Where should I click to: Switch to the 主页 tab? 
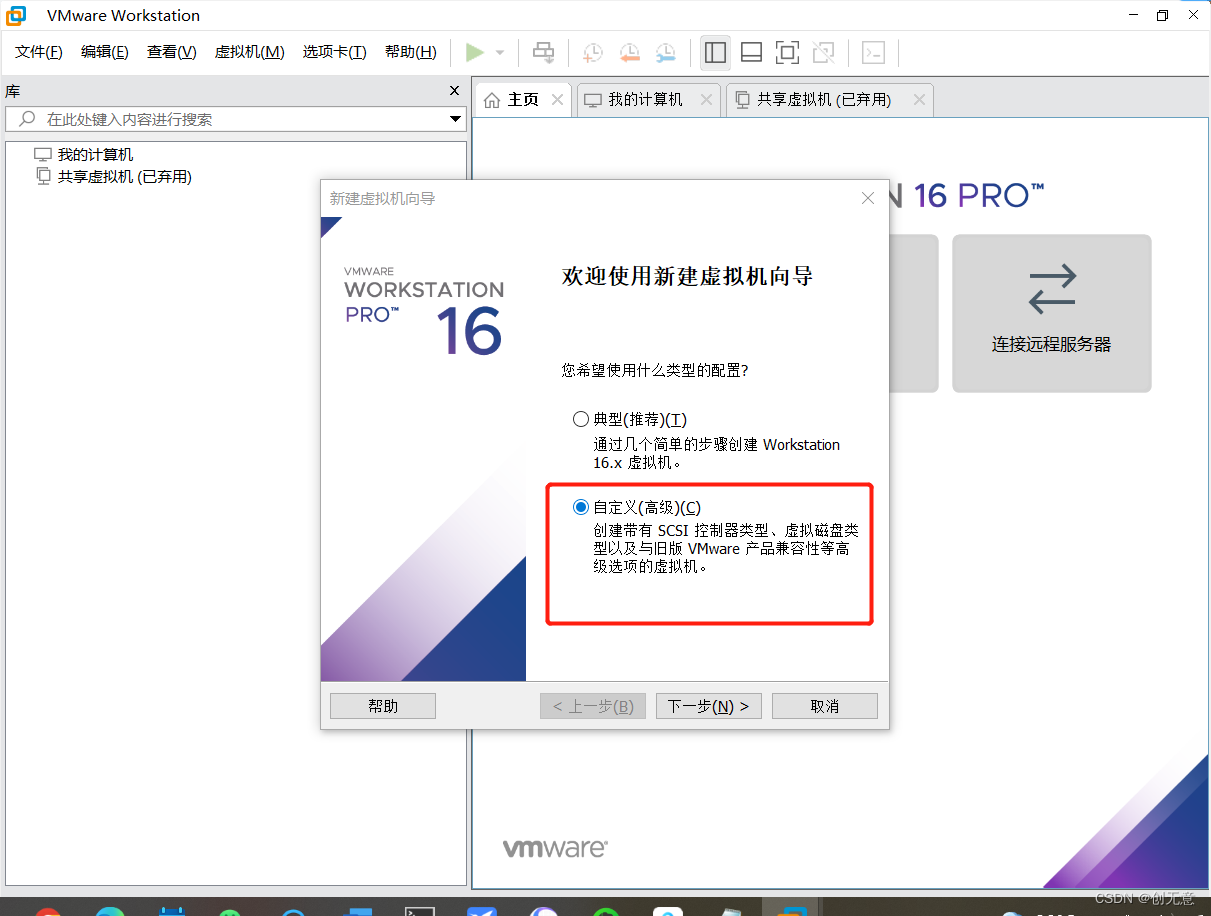(523, 100)
